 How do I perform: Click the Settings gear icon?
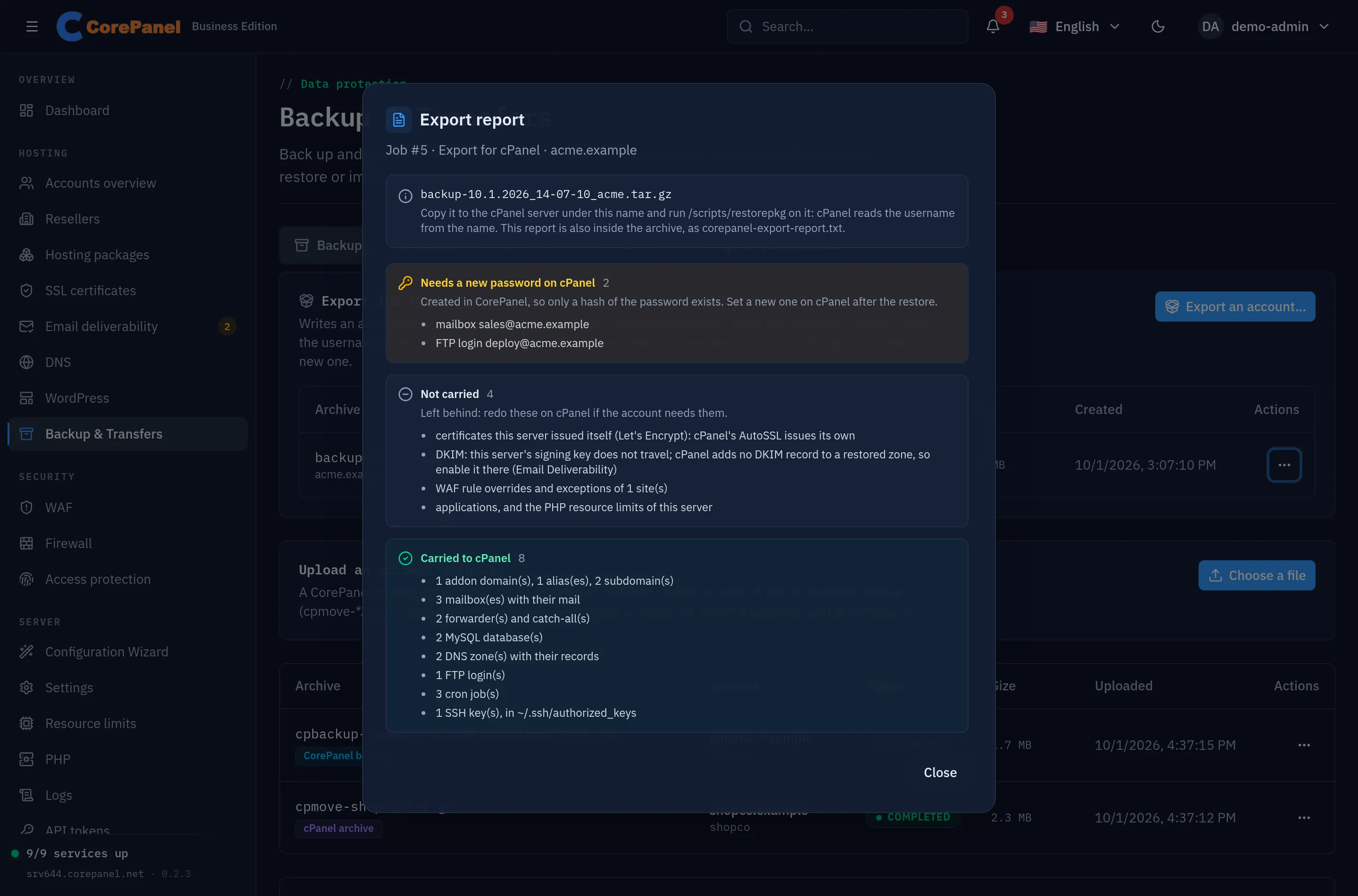(x=26, y=688)
